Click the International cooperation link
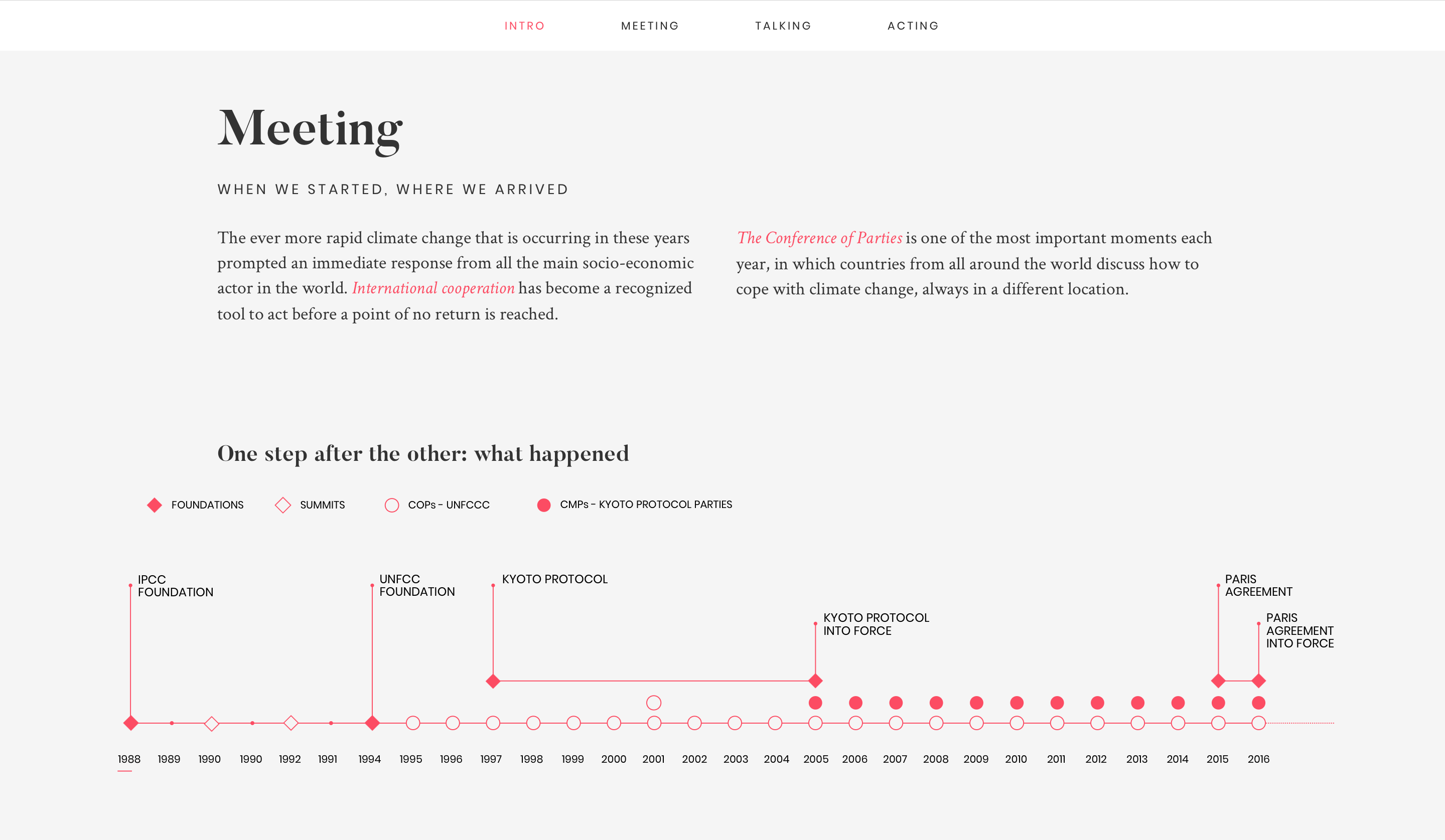Screen dimensions: 1445x840 434,288
